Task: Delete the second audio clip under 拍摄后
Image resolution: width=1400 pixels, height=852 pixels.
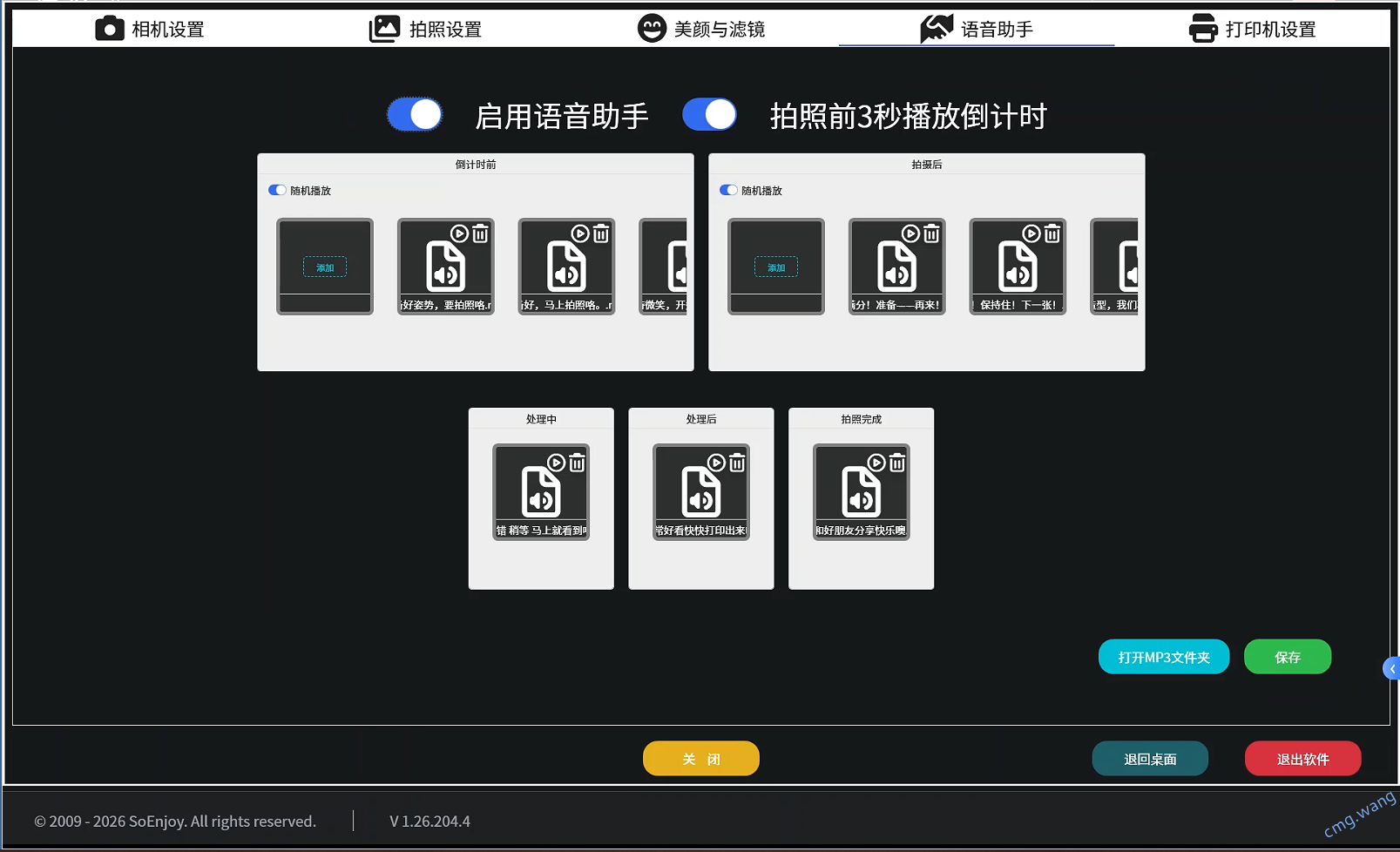Action: (1052, 233)
